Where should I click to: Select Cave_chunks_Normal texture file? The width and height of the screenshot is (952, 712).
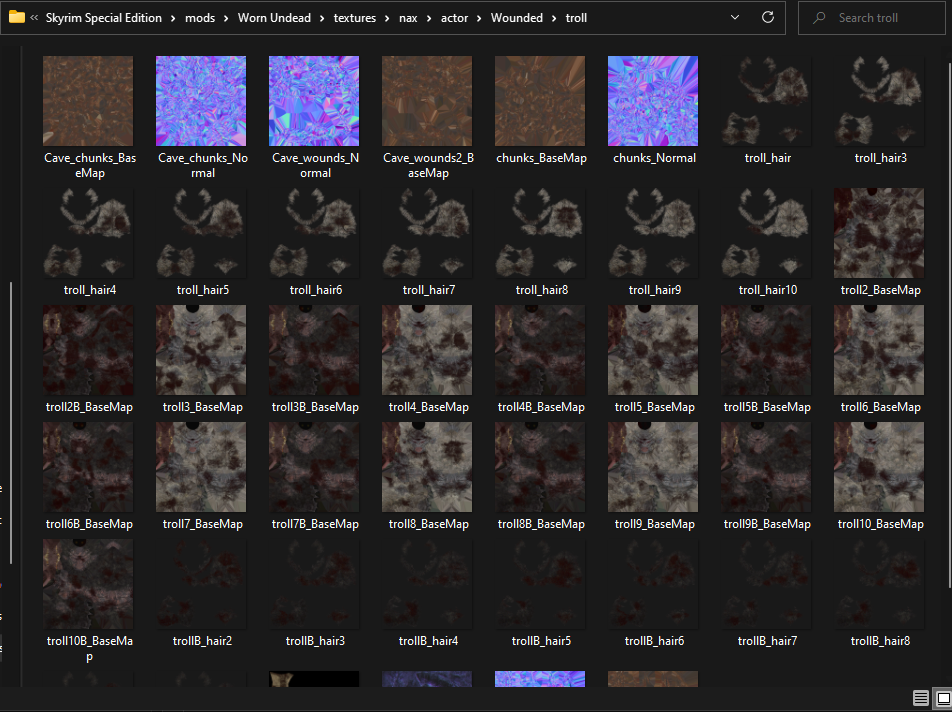(x=202, y=118)
